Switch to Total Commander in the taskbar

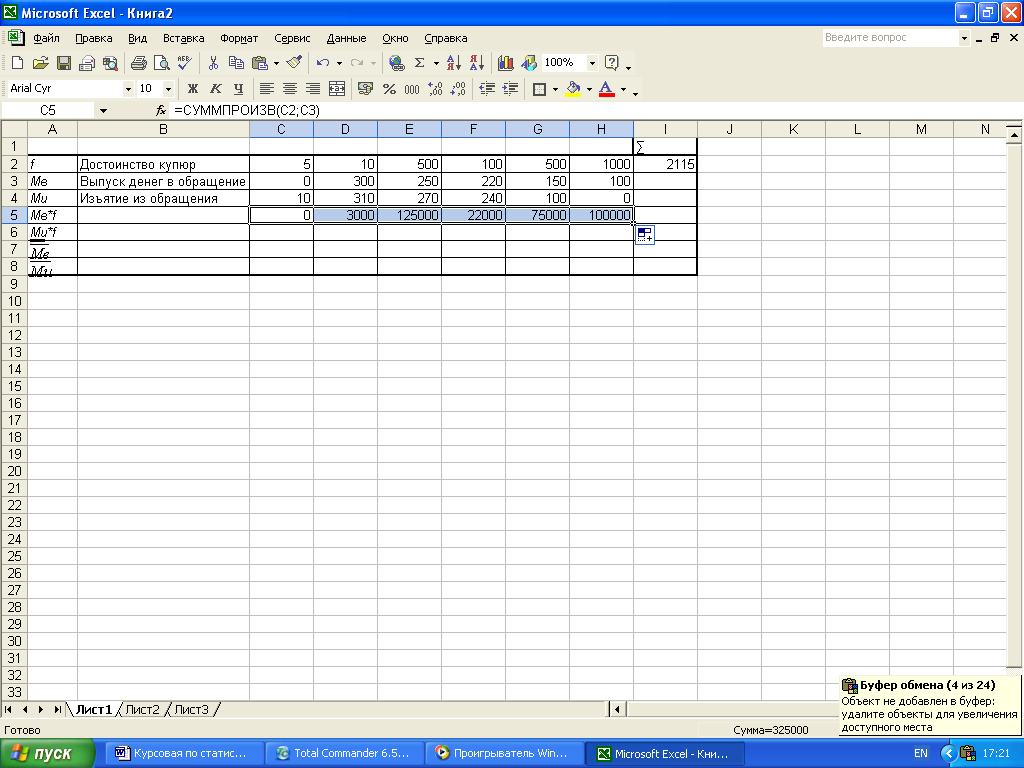343,754
